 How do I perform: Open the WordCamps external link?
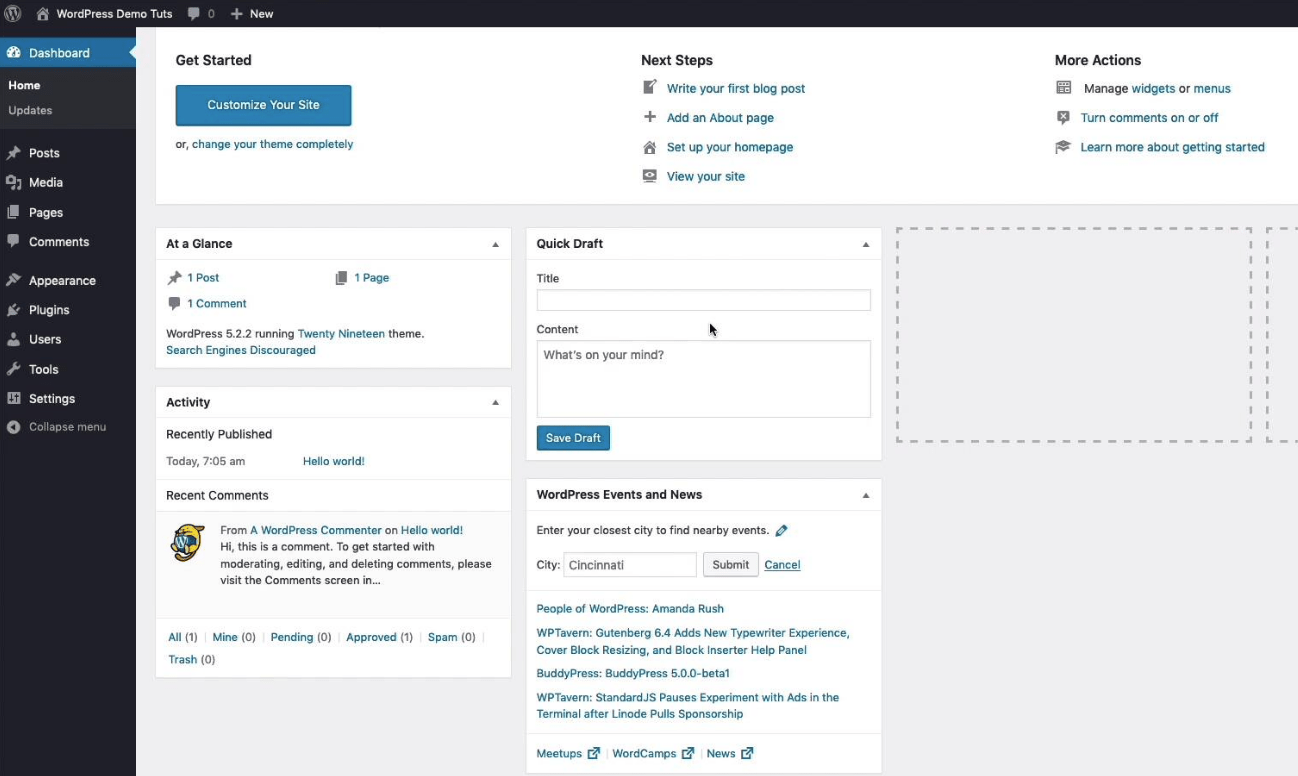coord(653,754)
